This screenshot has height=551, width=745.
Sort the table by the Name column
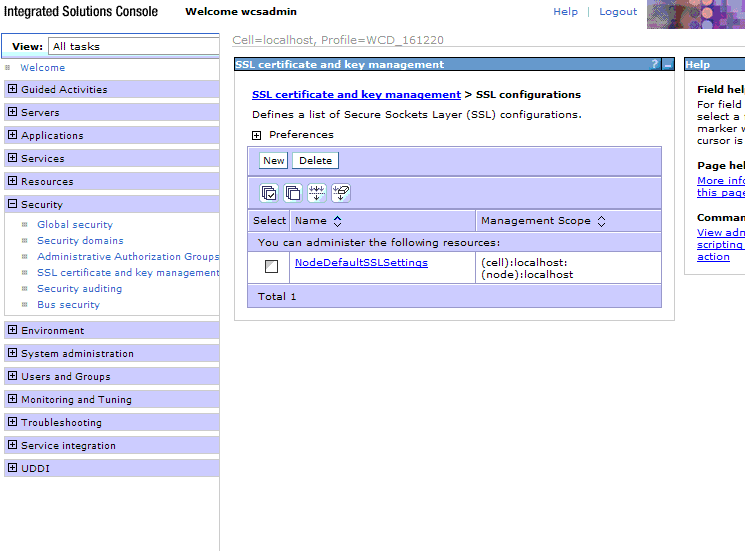tap(337, 221)
